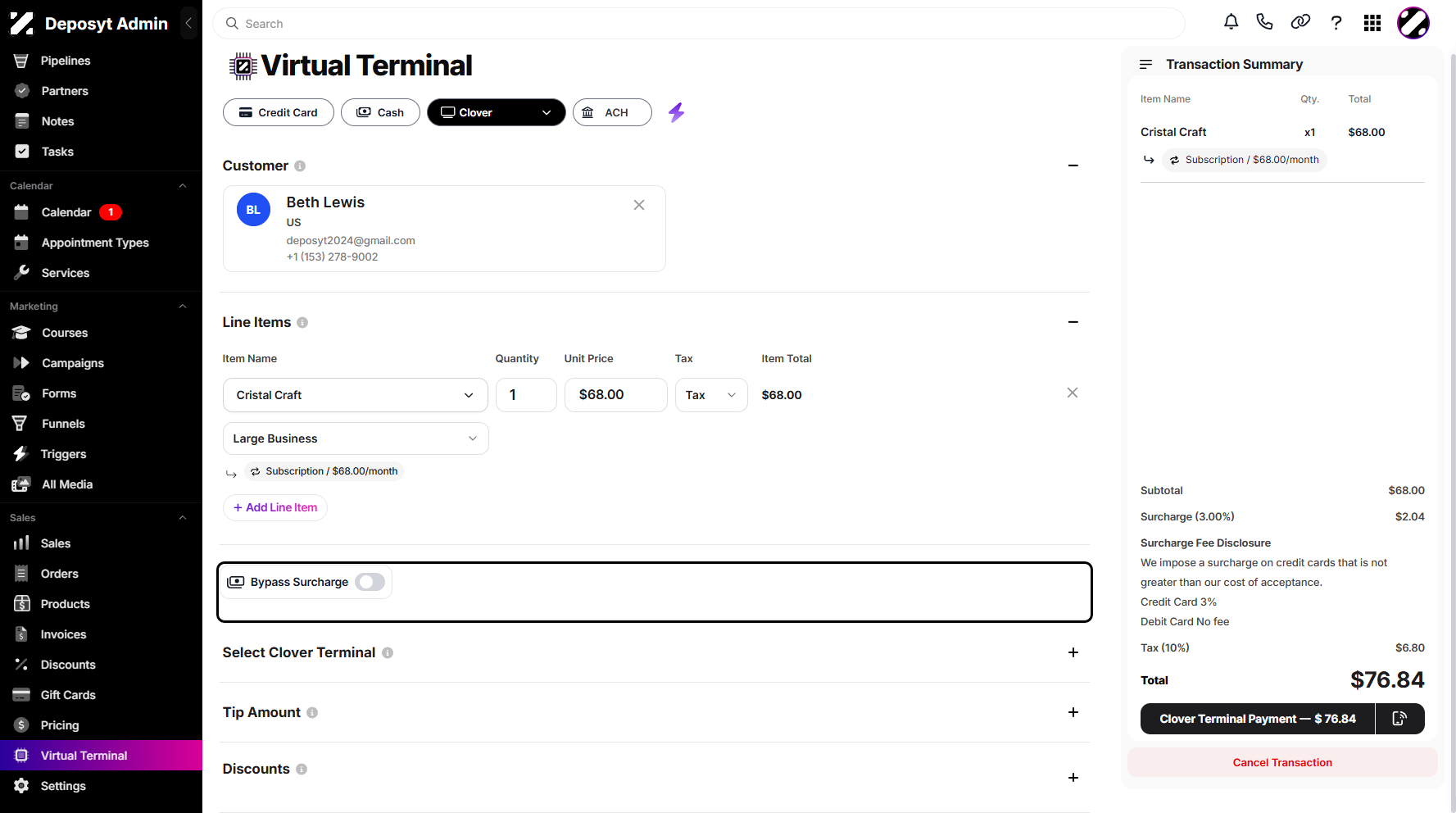Click the Transaction Summary menu icon

pos(1145,64)
